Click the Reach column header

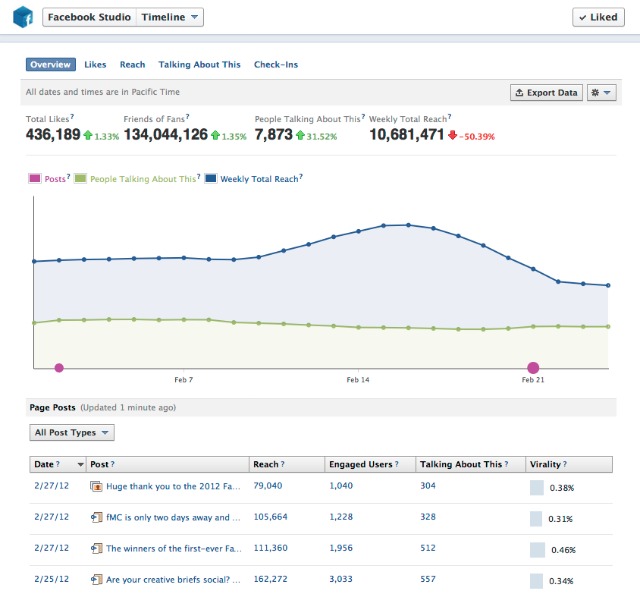coord(287,464)
